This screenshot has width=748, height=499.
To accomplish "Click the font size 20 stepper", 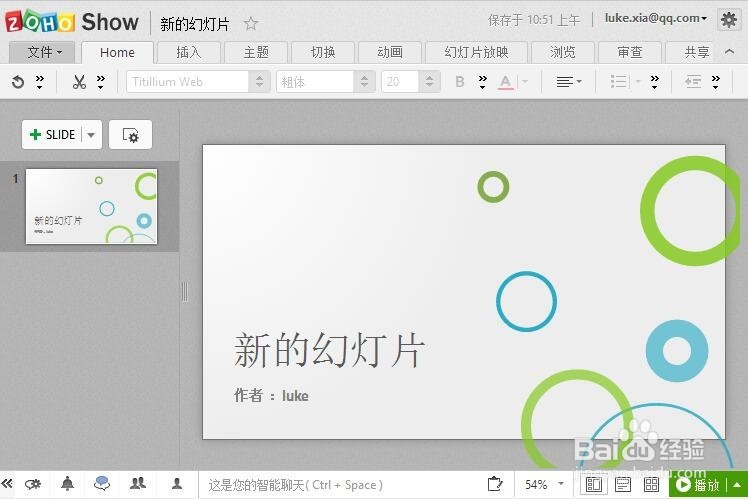I will click(429, 82).
